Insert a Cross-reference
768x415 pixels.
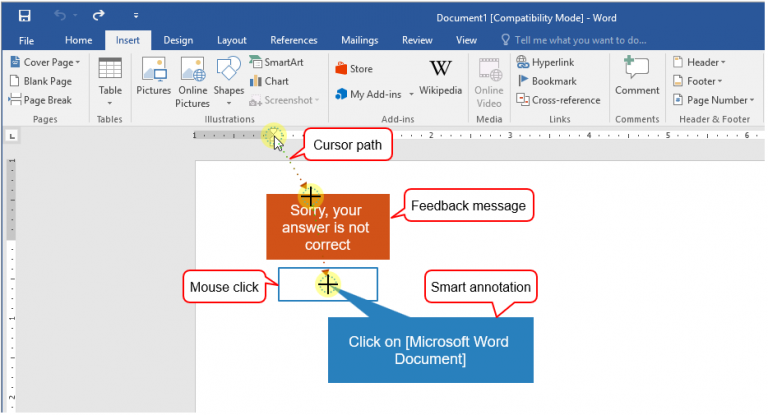pos(558,100)
